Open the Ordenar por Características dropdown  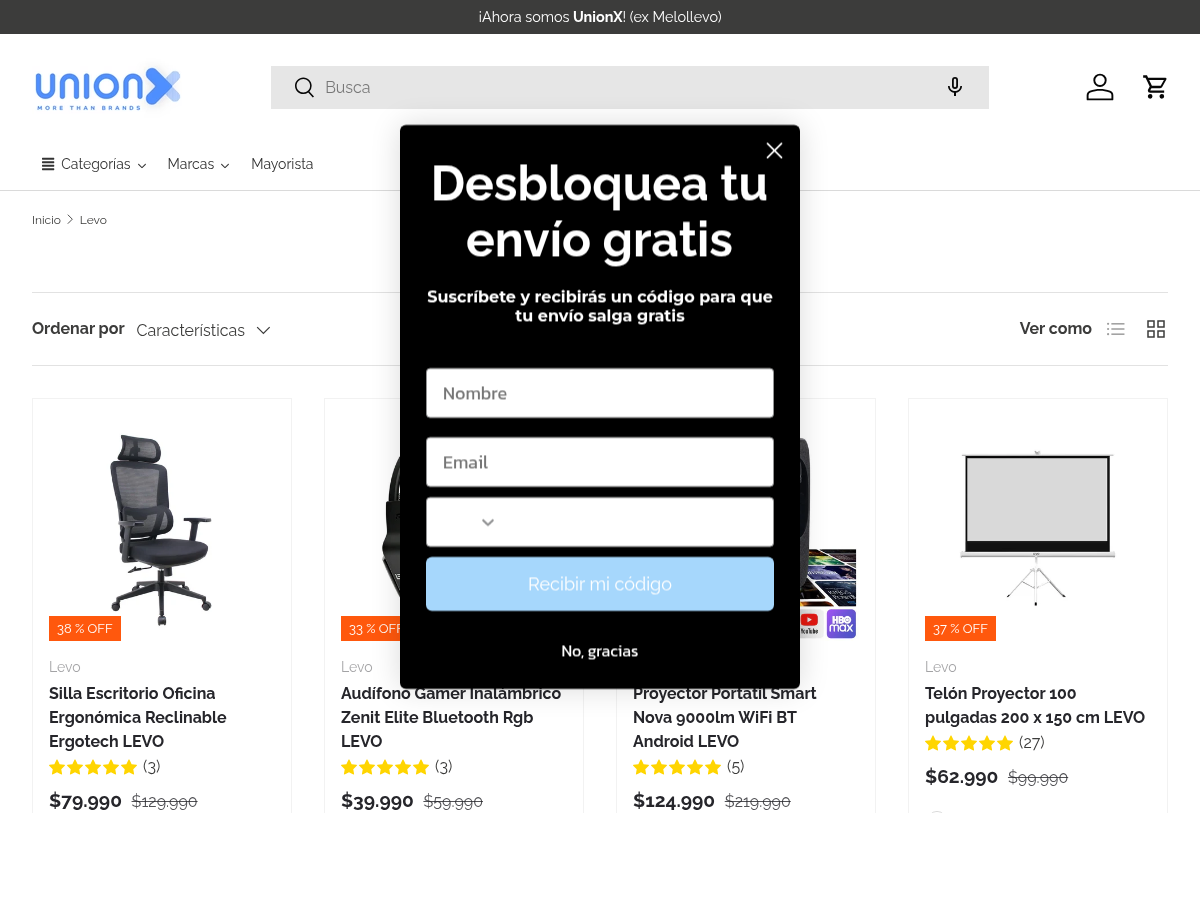click(x=204, y=330)
